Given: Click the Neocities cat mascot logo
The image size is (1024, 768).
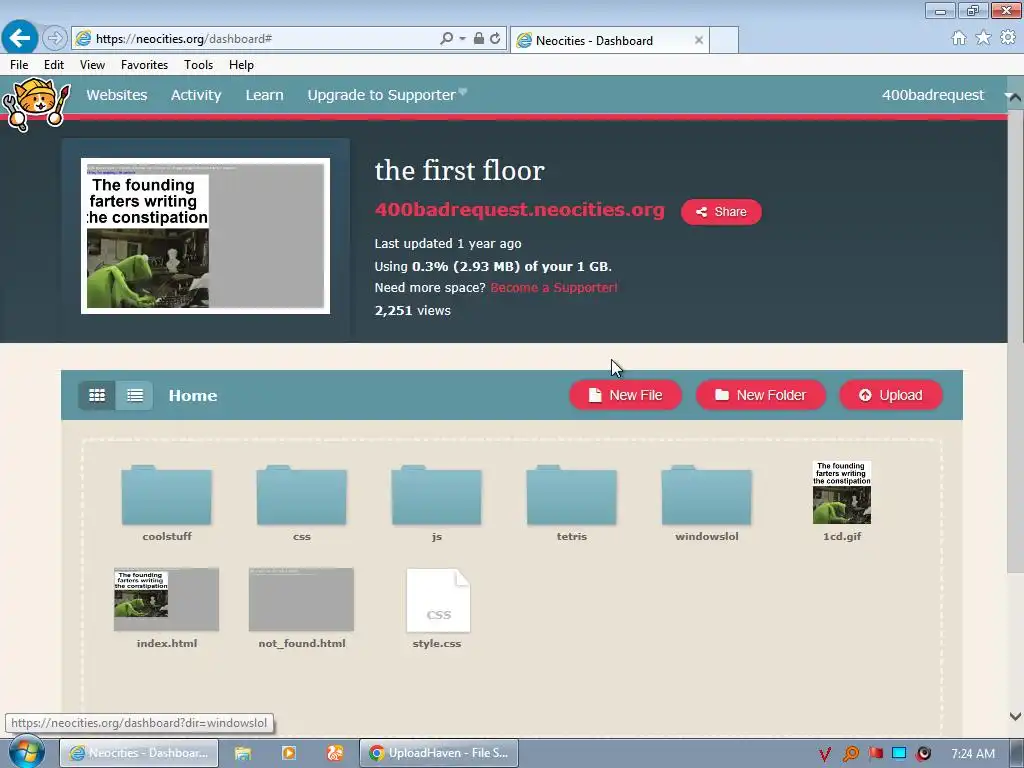Looking at the screenshot, I should pos(36,103).
